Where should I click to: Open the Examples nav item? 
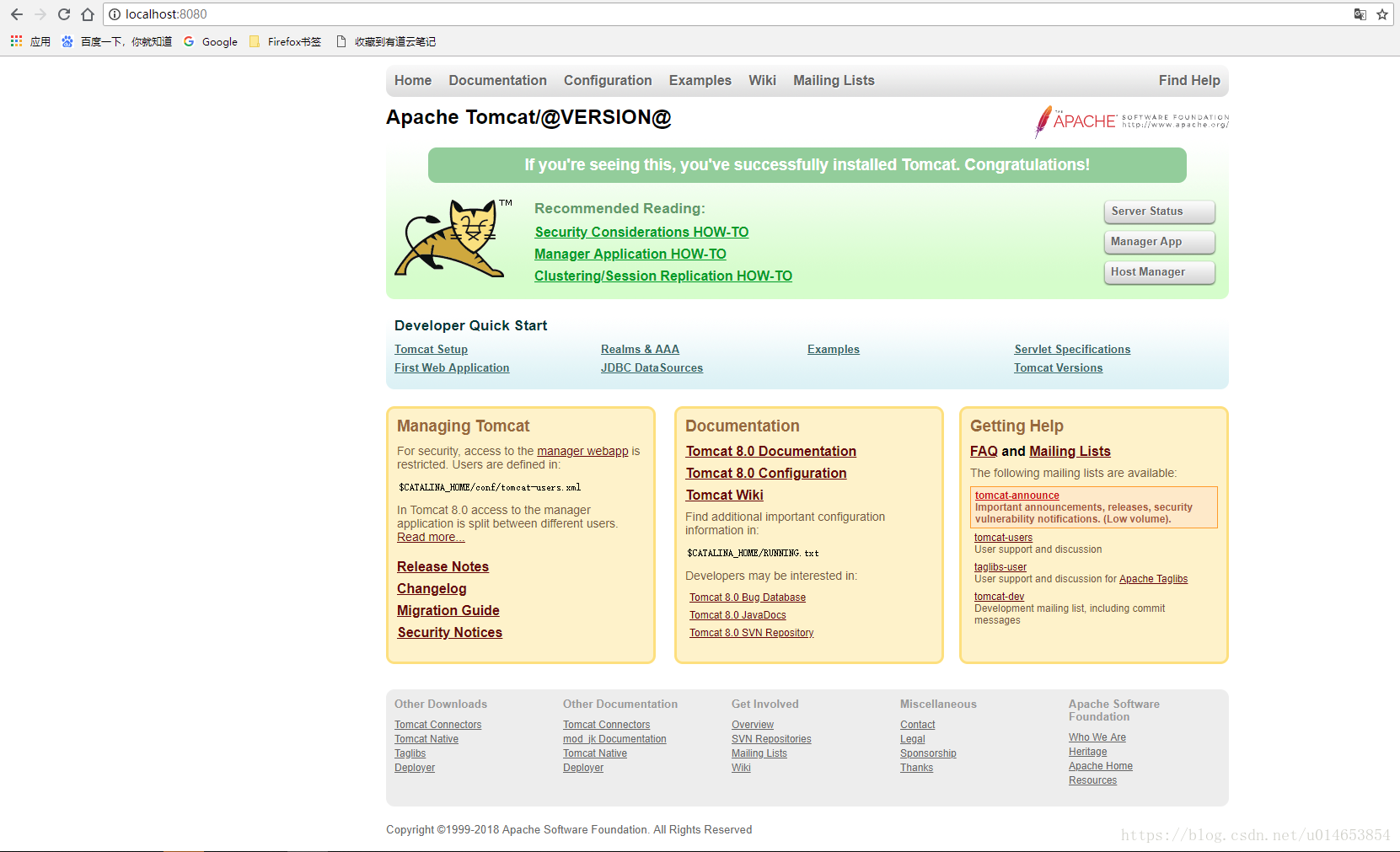click(700, 80)
